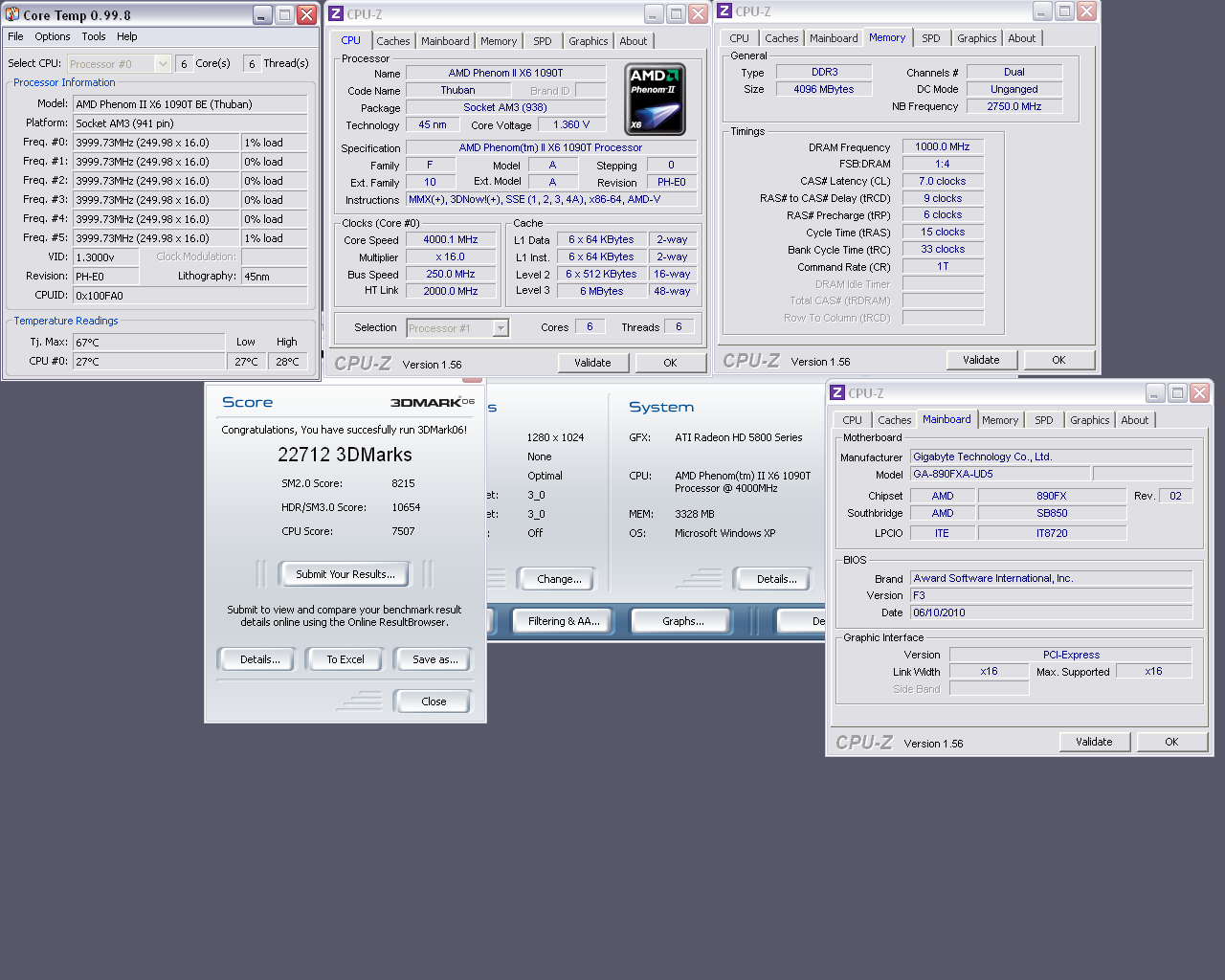The height and width of the screenshot is (980, 1225).
Task: Select Memory tab in CPU-Z Mainboard window
Action: click(1000, 420)
